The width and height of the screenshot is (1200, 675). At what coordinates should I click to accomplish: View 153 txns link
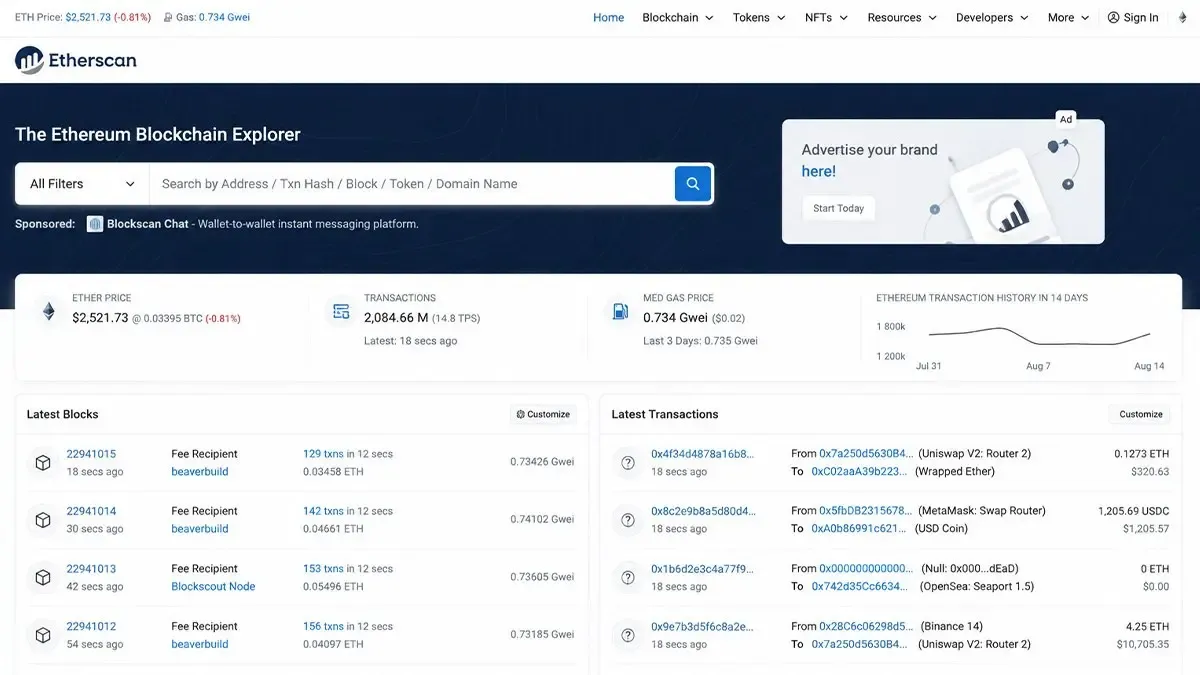coord(323,569)
